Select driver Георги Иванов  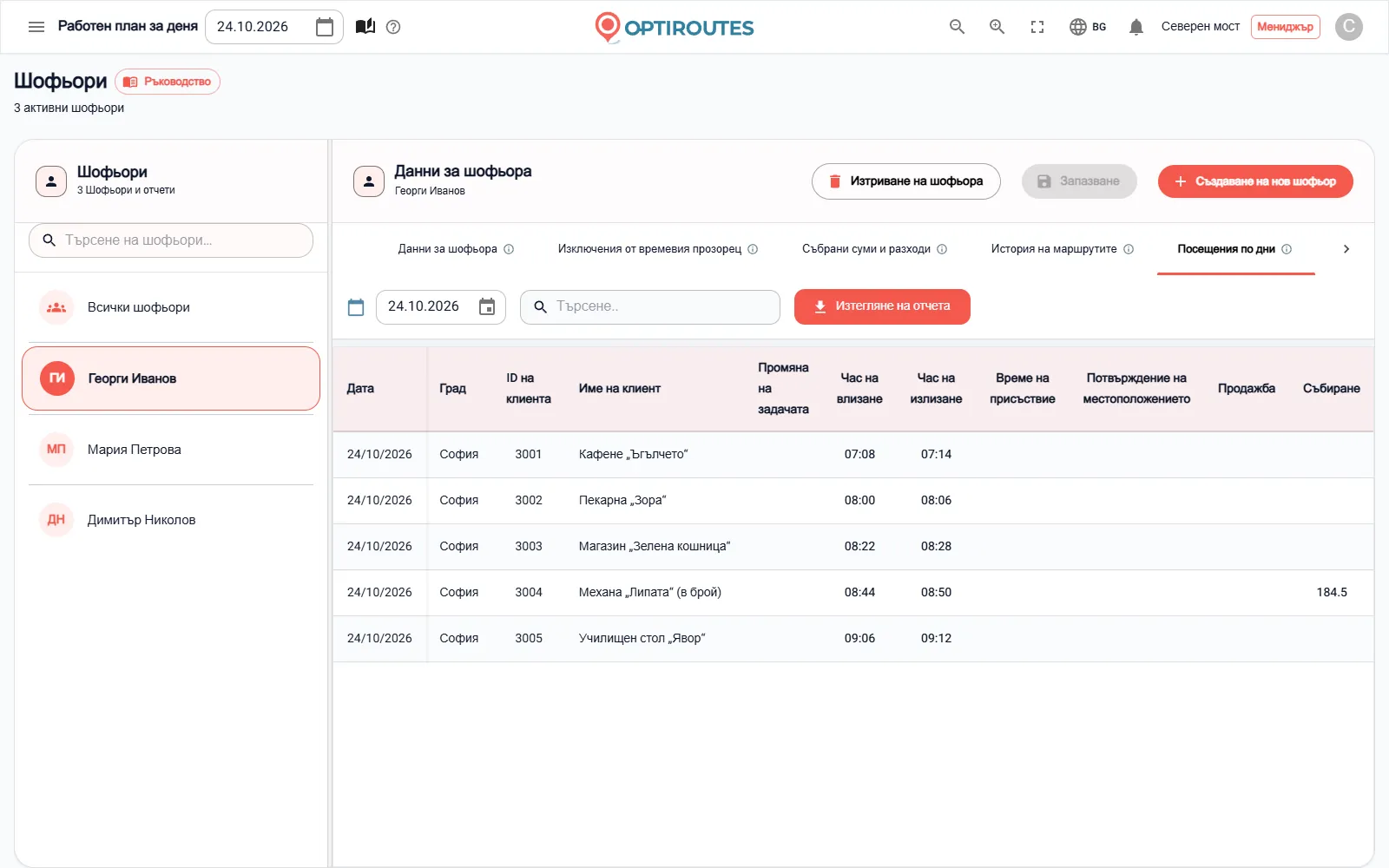pyautogui.click(x=171, y=378)
